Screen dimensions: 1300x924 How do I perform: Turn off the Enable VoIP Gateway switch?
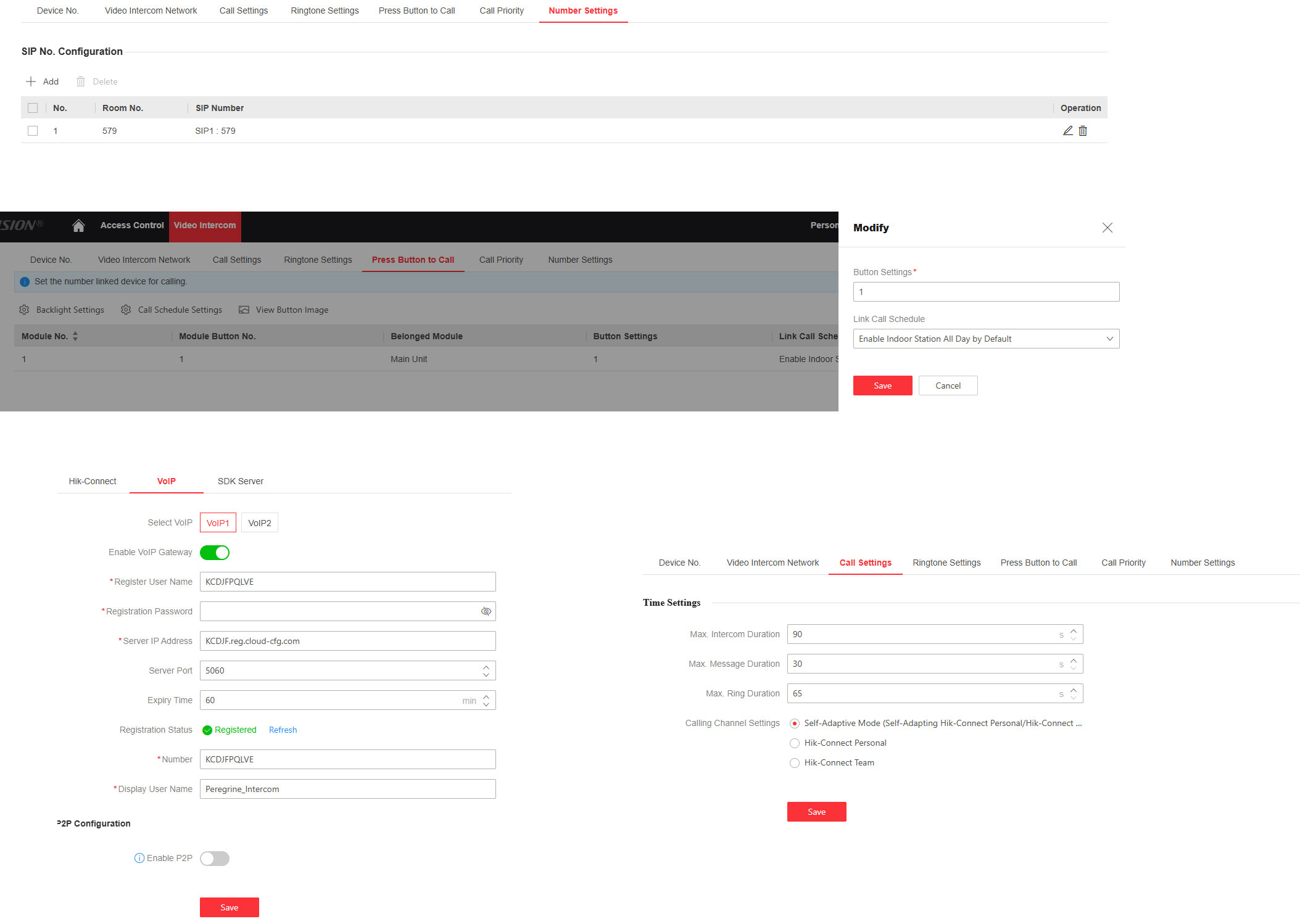pyautogui.click(x=215, y=553)
